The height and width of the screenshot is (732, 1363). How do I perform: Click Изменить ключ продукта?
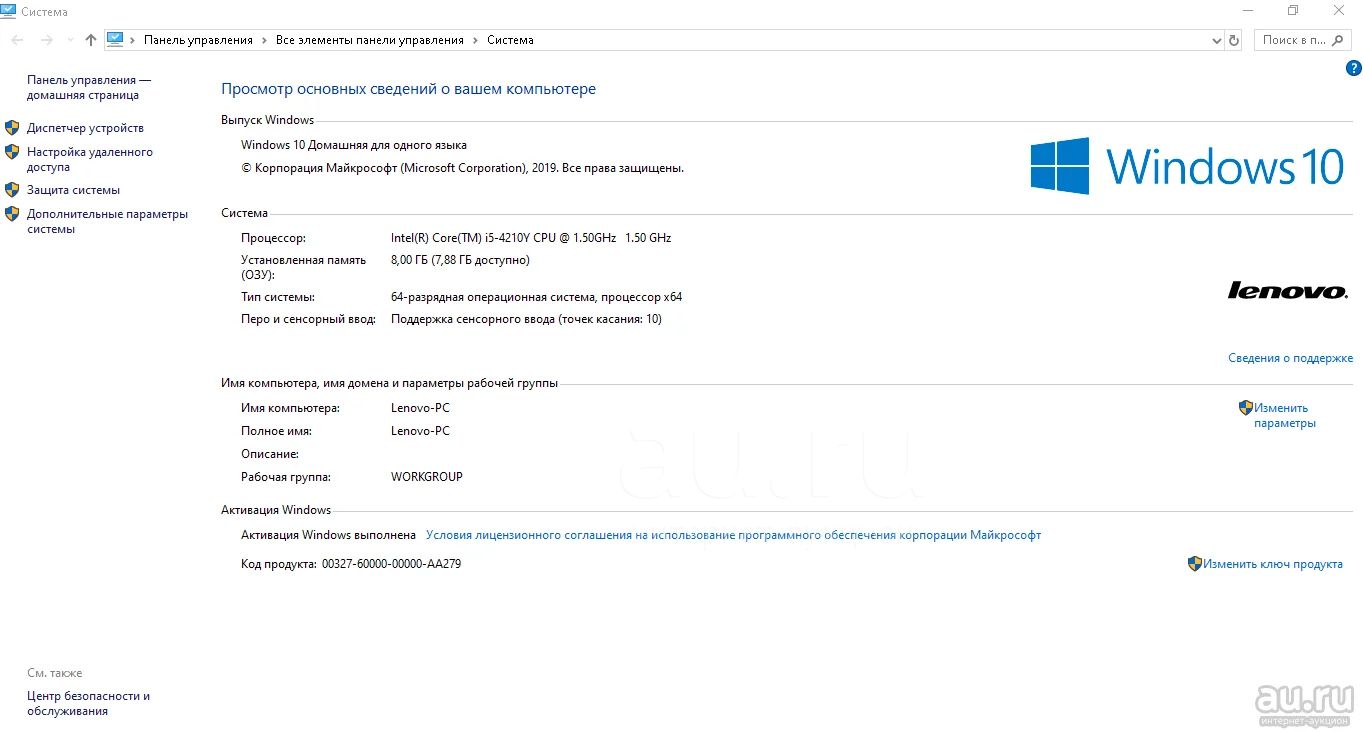pyautogui.click(x=1272, y=564)
